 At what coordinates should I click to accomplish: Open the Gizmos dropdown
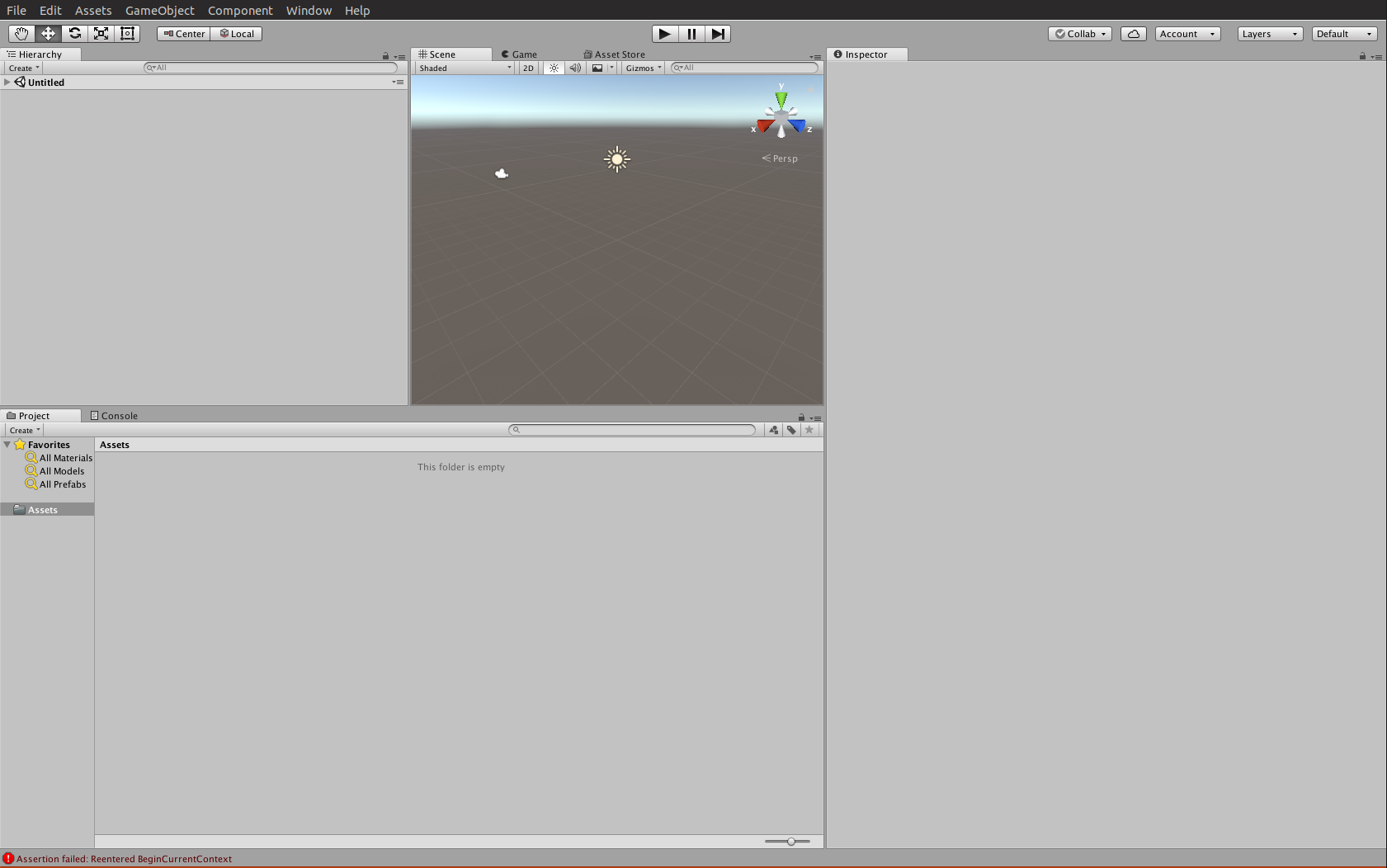tap(642, 68)
